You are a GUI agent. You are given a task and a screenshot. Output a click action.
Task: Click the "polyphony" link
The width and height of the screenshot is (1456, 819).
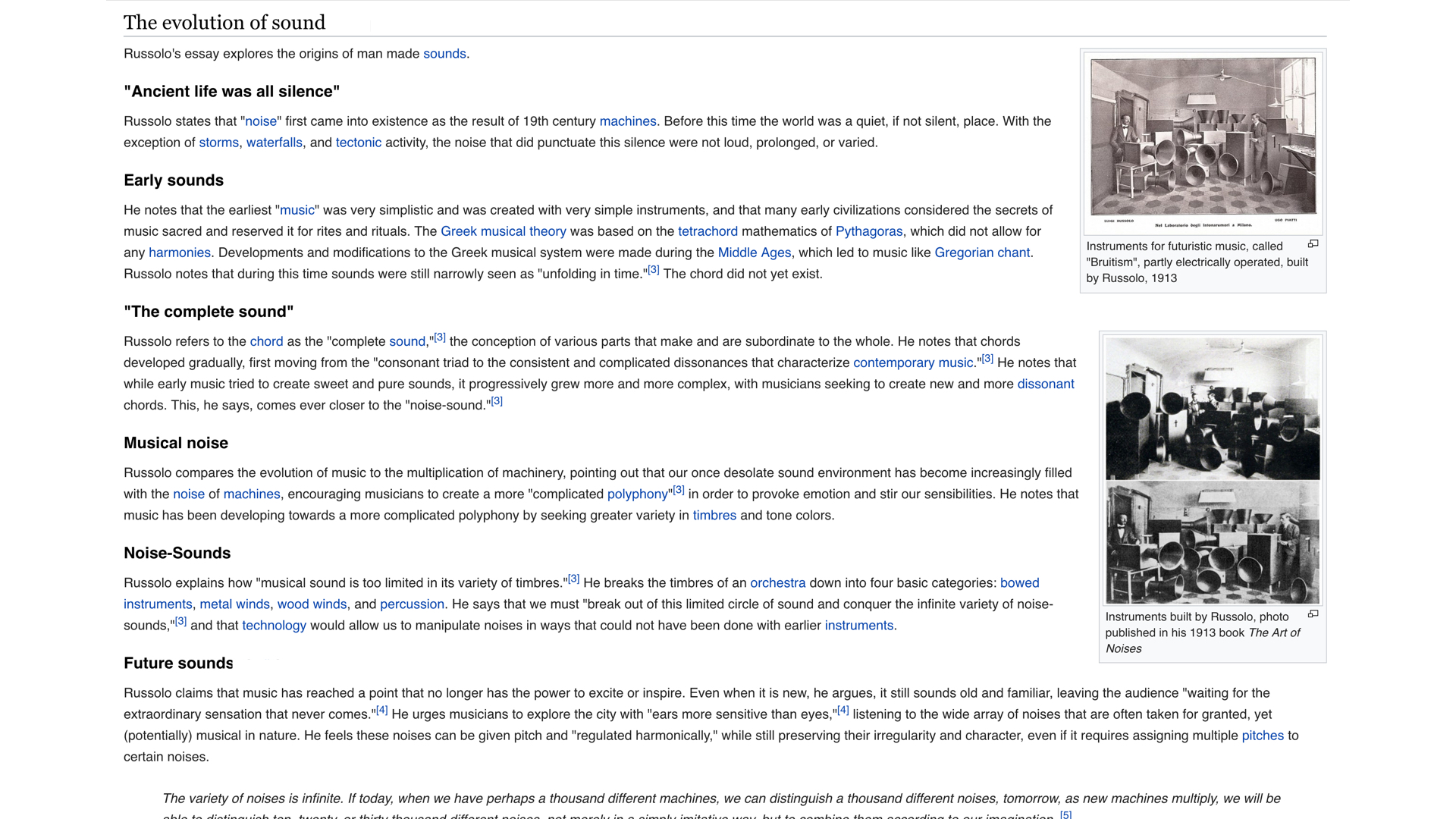pos(637,494)
